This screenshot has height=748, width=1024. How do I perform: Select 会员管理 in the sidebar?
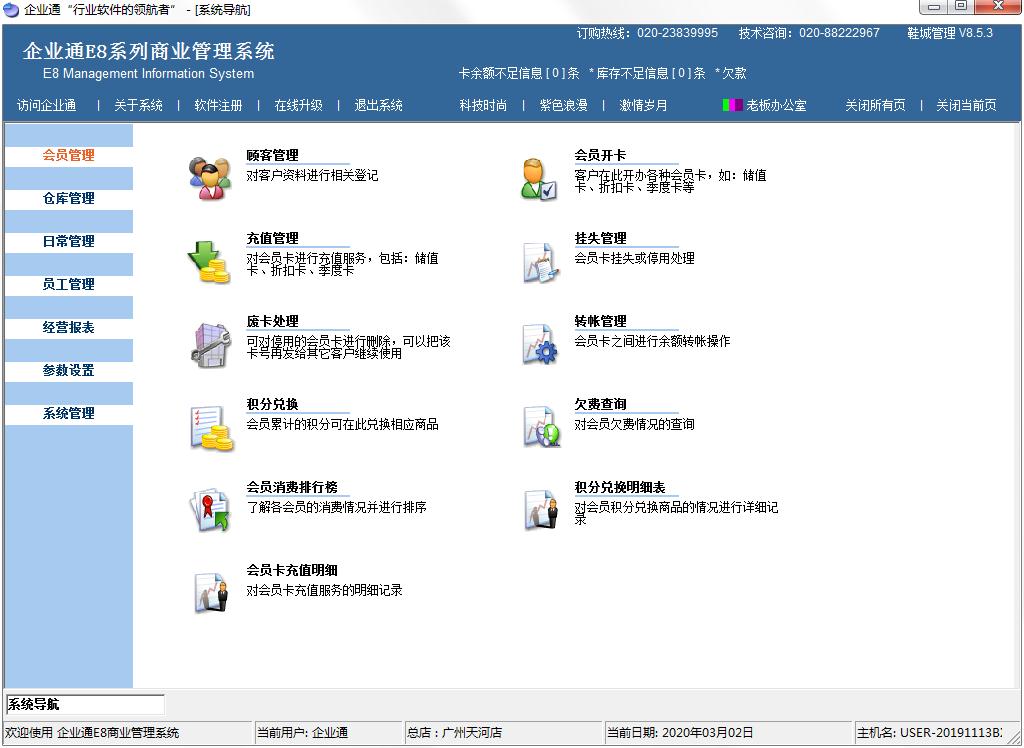click(x=69, y=155)
